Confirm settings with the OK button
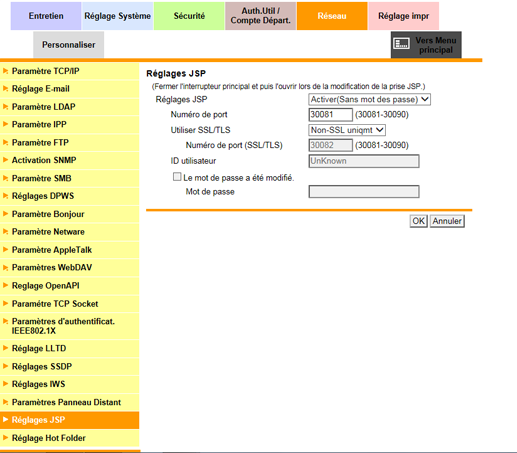Viewport: 517px width, 453px height. click(x=418, y=221)
